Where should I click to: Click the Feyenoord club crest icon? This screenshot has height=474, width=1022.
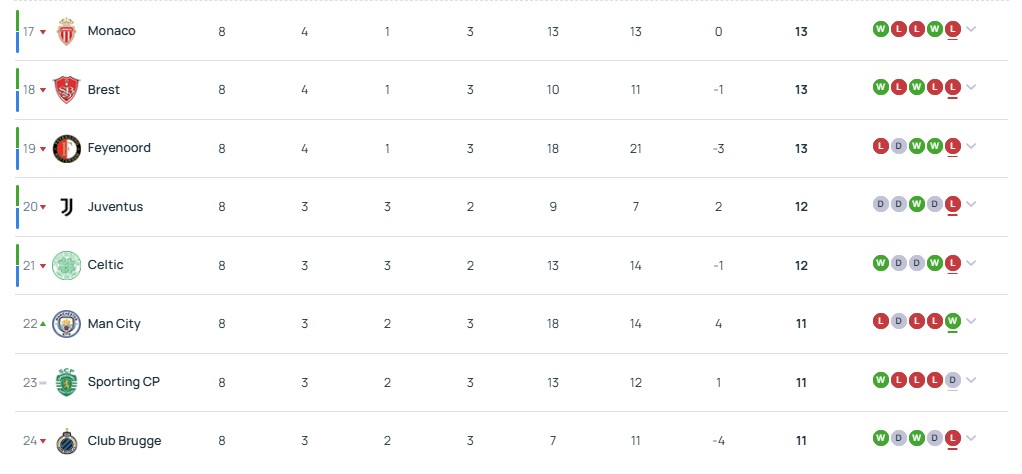click(x=67, y=148)
